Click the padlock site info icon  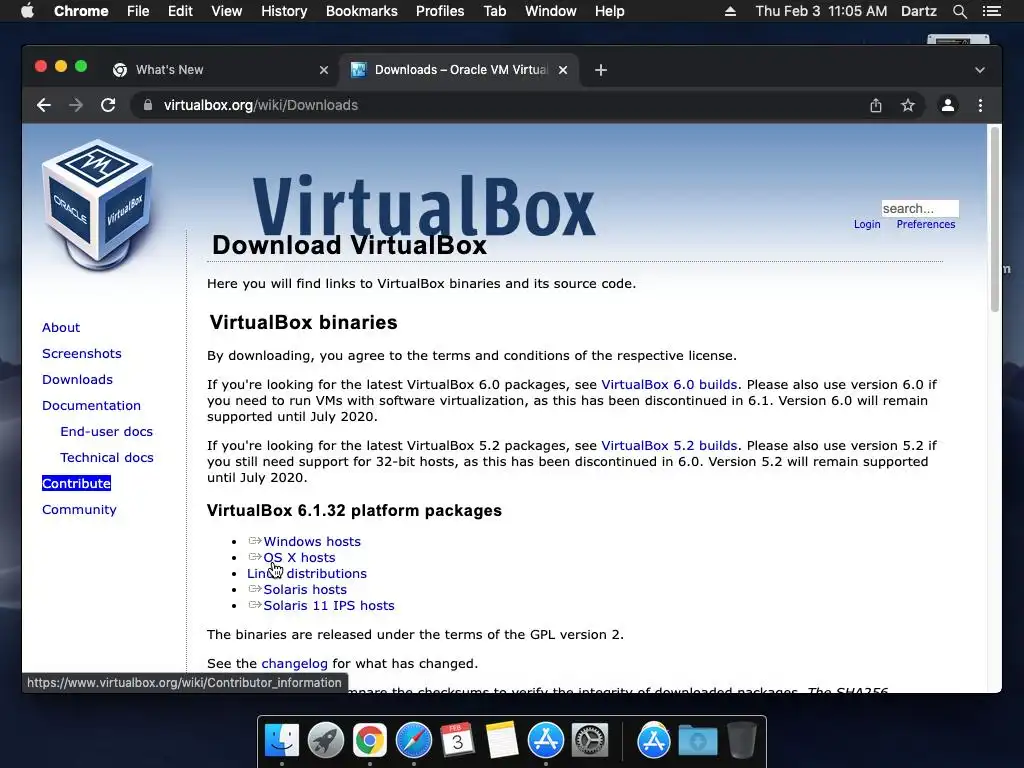(148, 105)
